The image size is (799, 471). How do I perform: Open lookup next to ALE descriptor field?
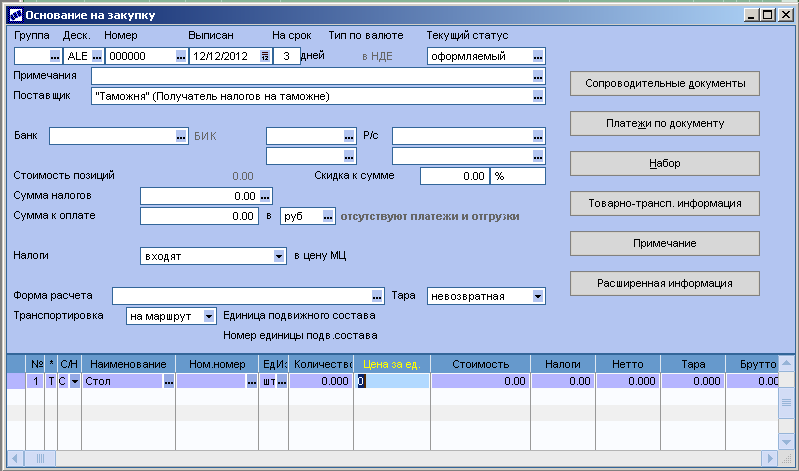click(x=97, y=57)
